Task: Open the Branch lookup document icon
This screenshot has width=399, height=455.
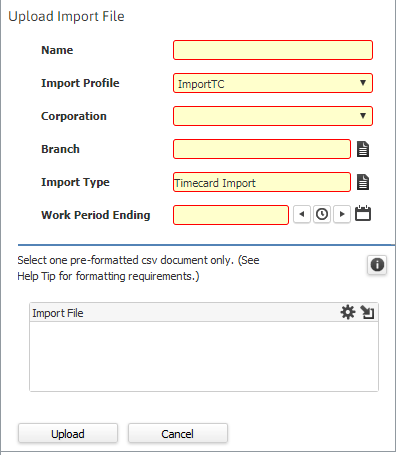Action: pos(363,149)
